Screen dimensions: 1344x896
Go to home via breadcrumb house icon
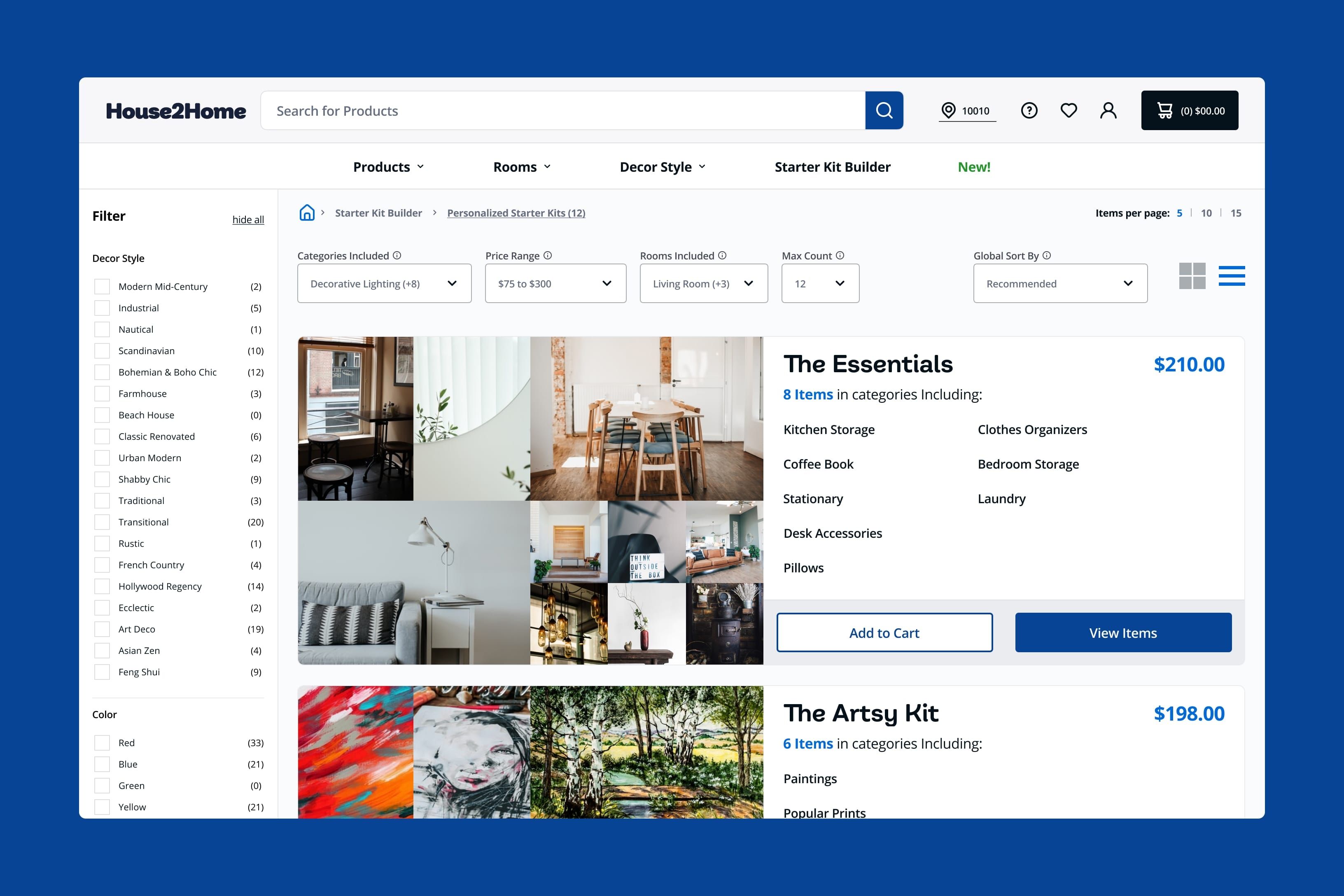point(307,212)
